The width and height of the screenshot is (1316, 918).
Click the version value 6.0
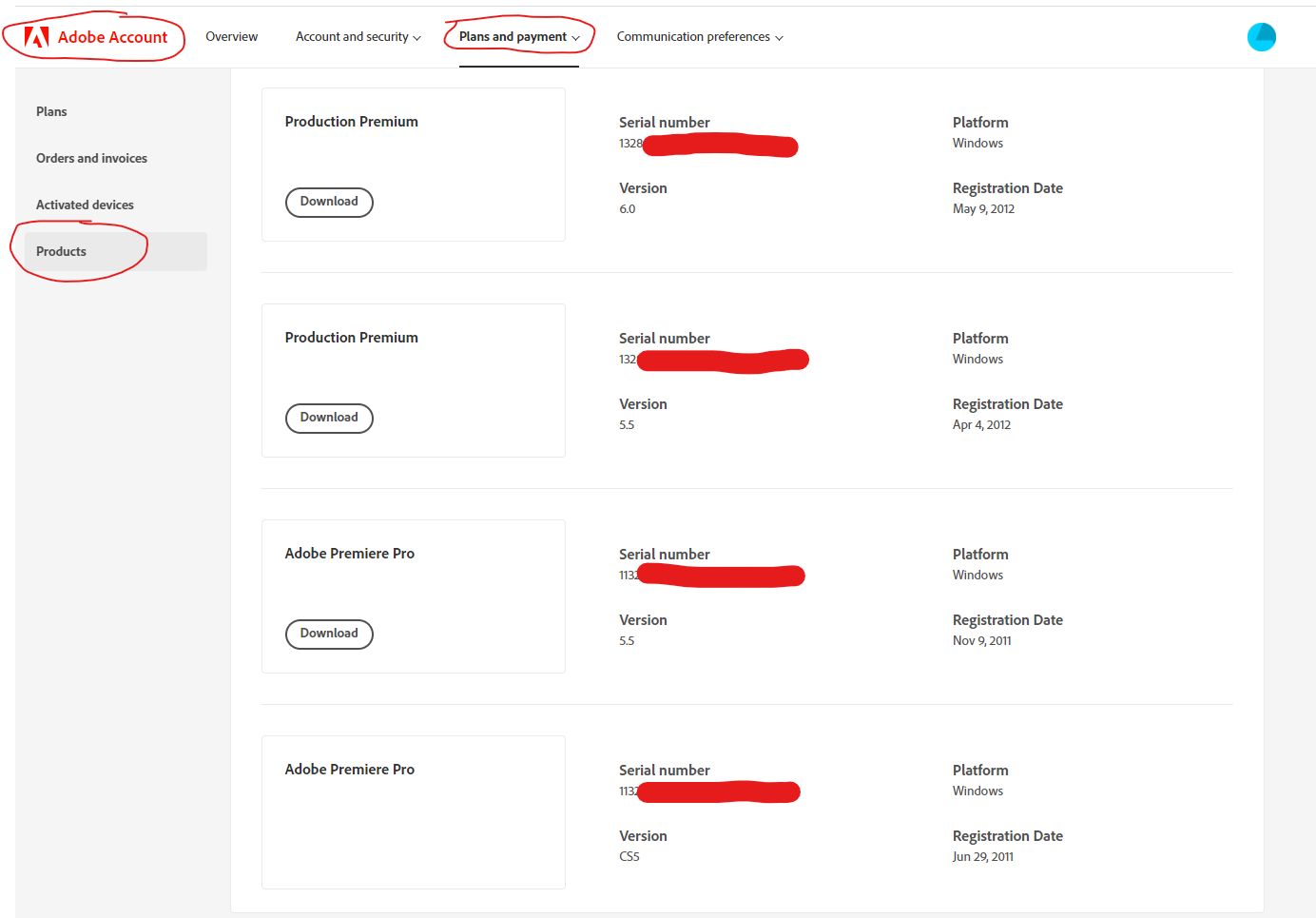[x=628, y=209]
